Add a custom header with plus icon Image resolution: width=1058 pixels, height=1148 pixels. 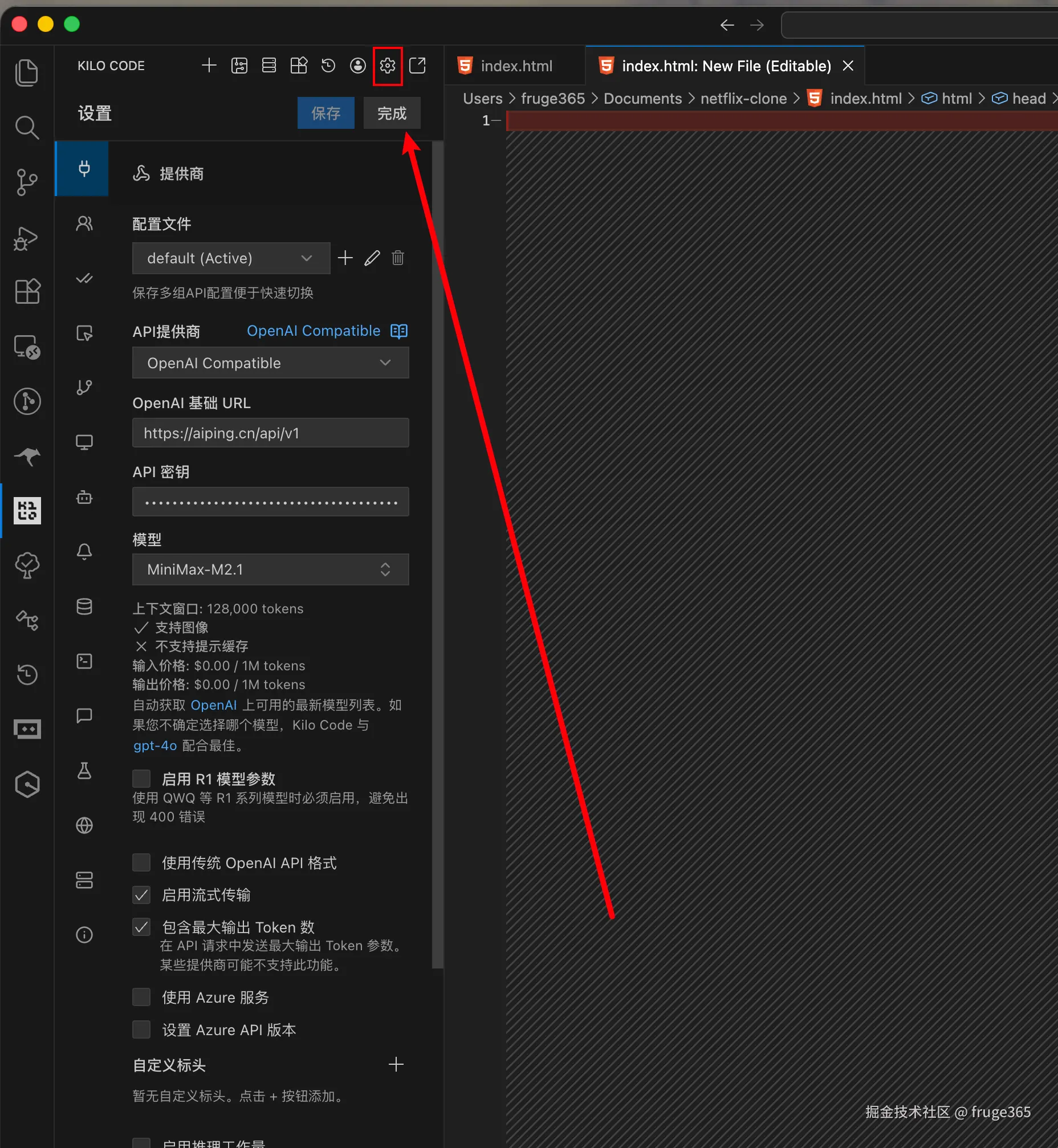tap(396, 1064)
